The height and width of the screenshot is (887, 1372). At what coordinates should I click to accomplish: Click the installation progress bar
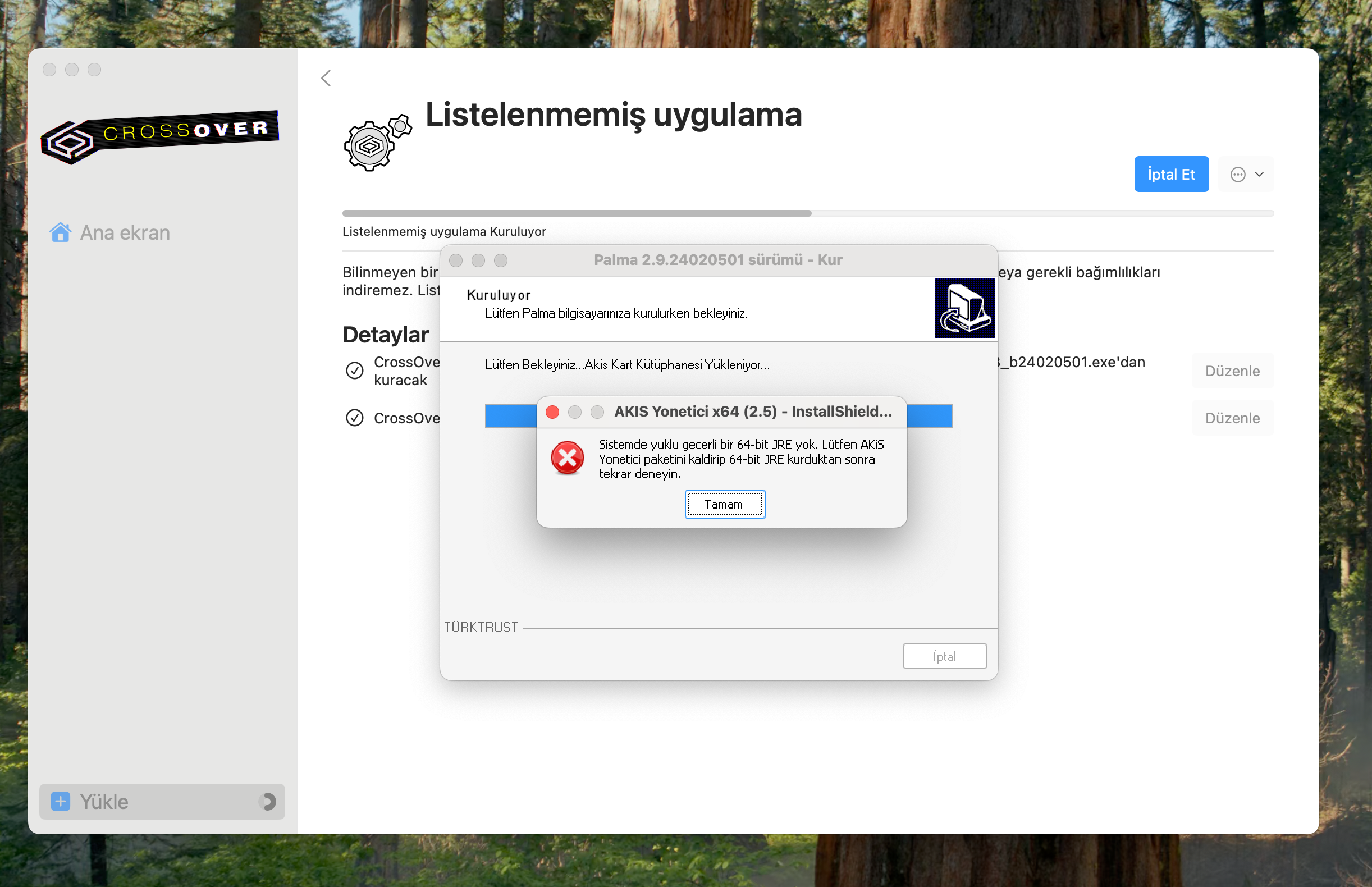pos(807,213)
